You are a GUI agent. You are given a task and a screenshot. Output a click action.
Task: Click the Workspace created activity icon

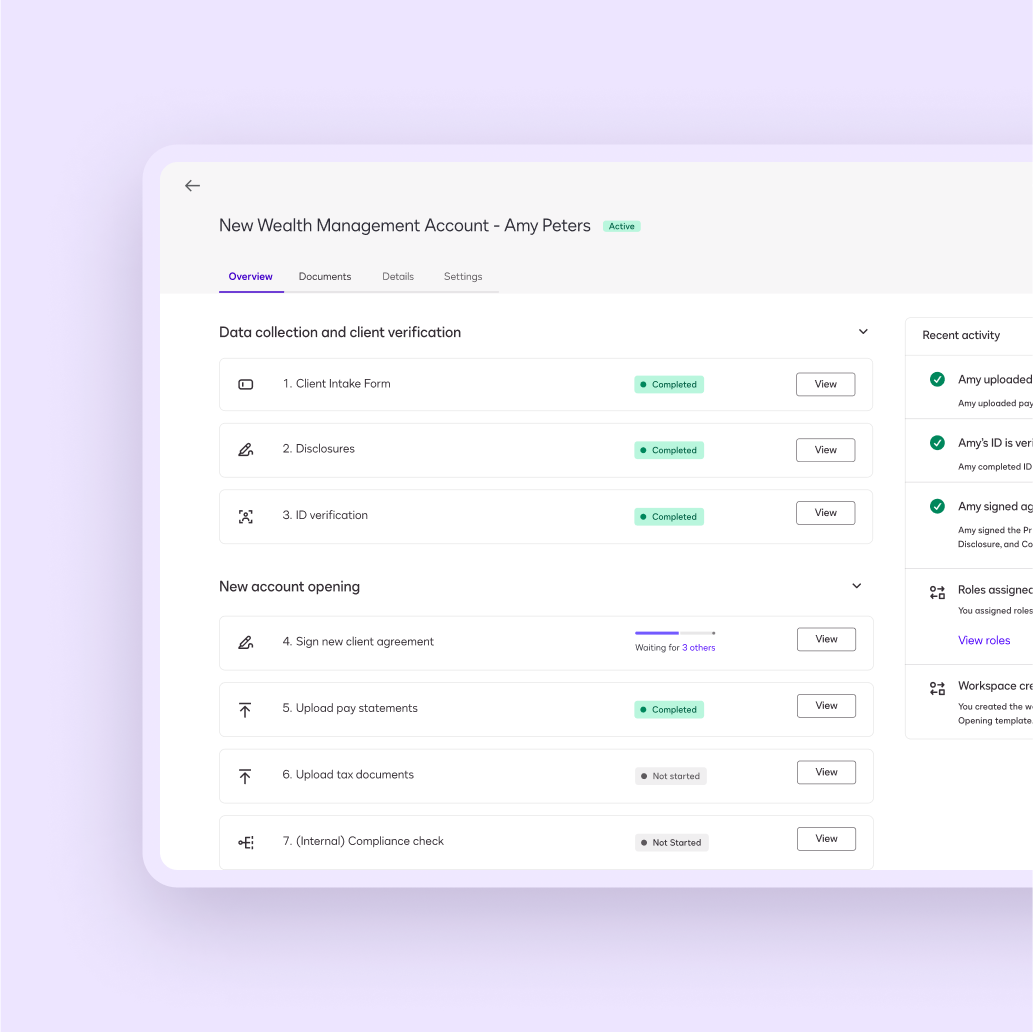coord(937,689)
